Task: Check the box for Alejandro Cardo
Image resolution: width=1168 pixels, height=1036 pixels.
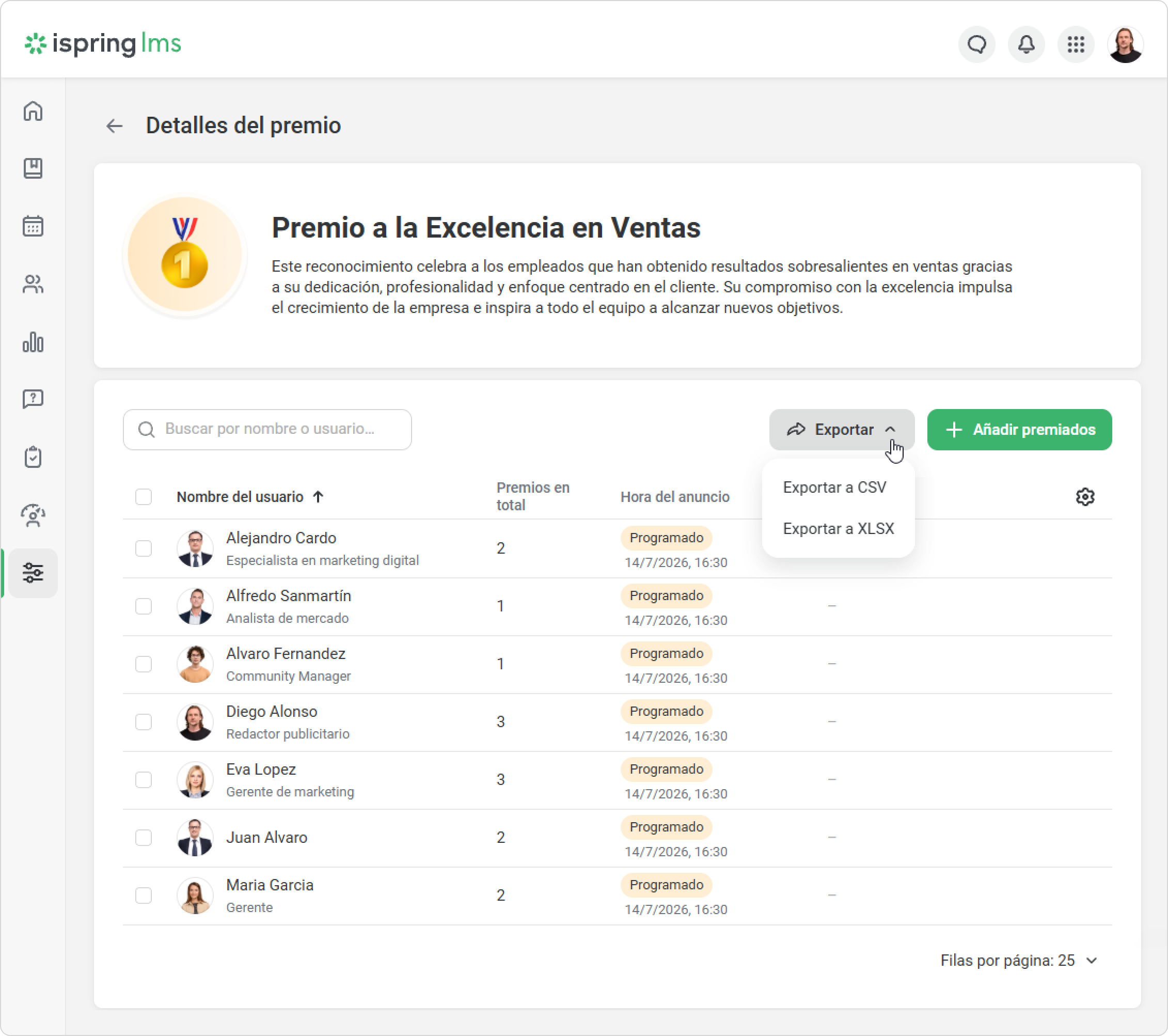Action: tap(144, 548)
